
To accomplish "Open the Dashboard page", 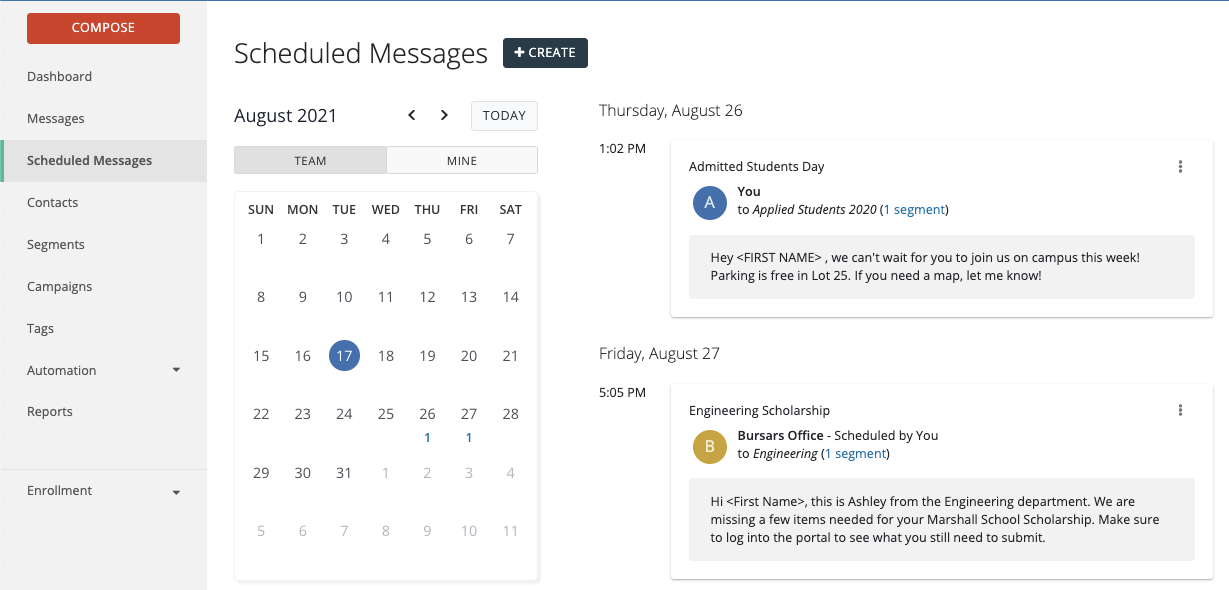I will (59, 77).
